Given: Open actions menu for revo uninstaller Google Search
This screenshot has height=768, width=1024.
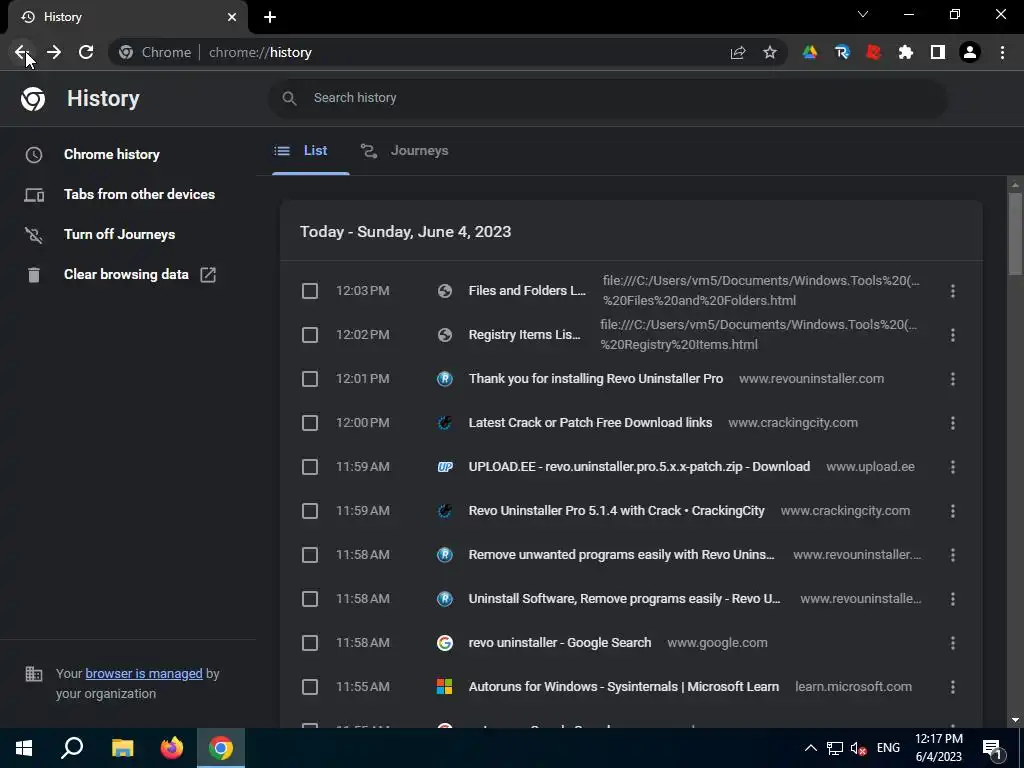Looking at the screenshot, I should click(953, 643).
